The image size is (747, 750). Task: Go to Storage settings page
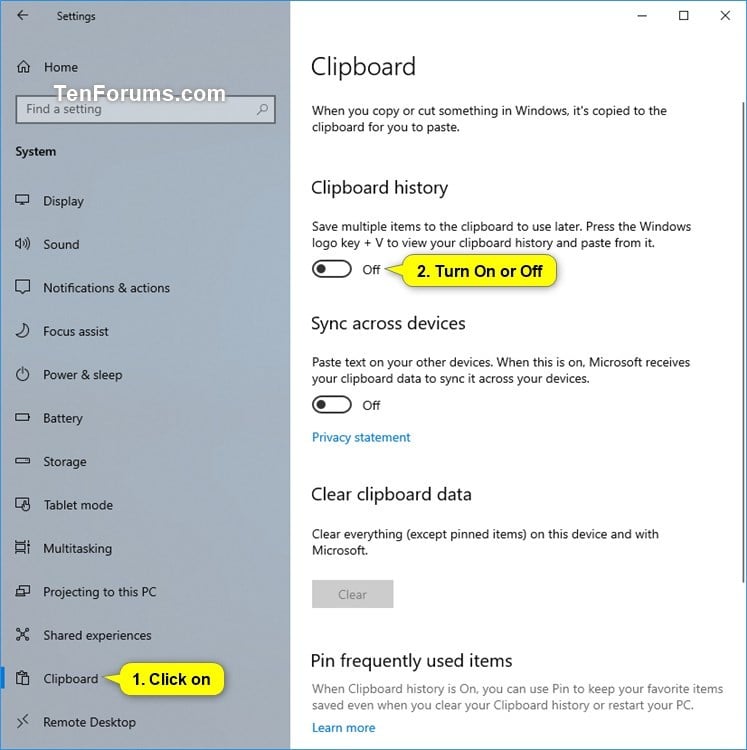click(x=65, y=462)
